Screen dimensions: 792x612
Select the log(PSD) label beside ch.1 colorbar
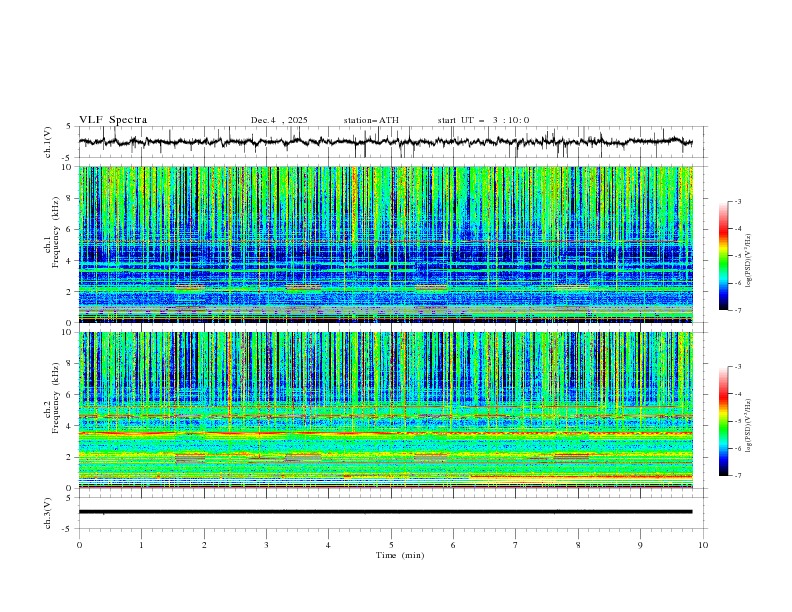tap(749, 261)
